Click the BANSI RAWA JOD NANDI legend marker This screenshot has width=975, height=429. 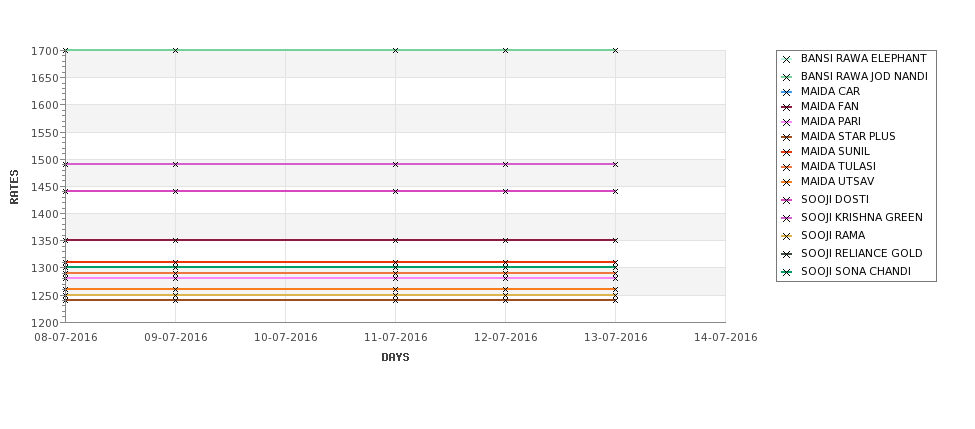pos(787,77)
